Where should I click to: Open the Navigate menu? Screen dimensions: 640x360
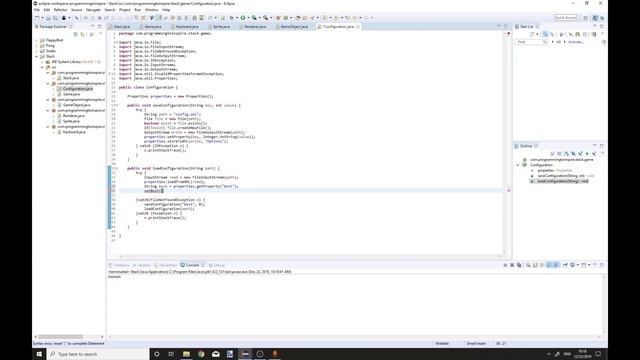click(93, 10)
